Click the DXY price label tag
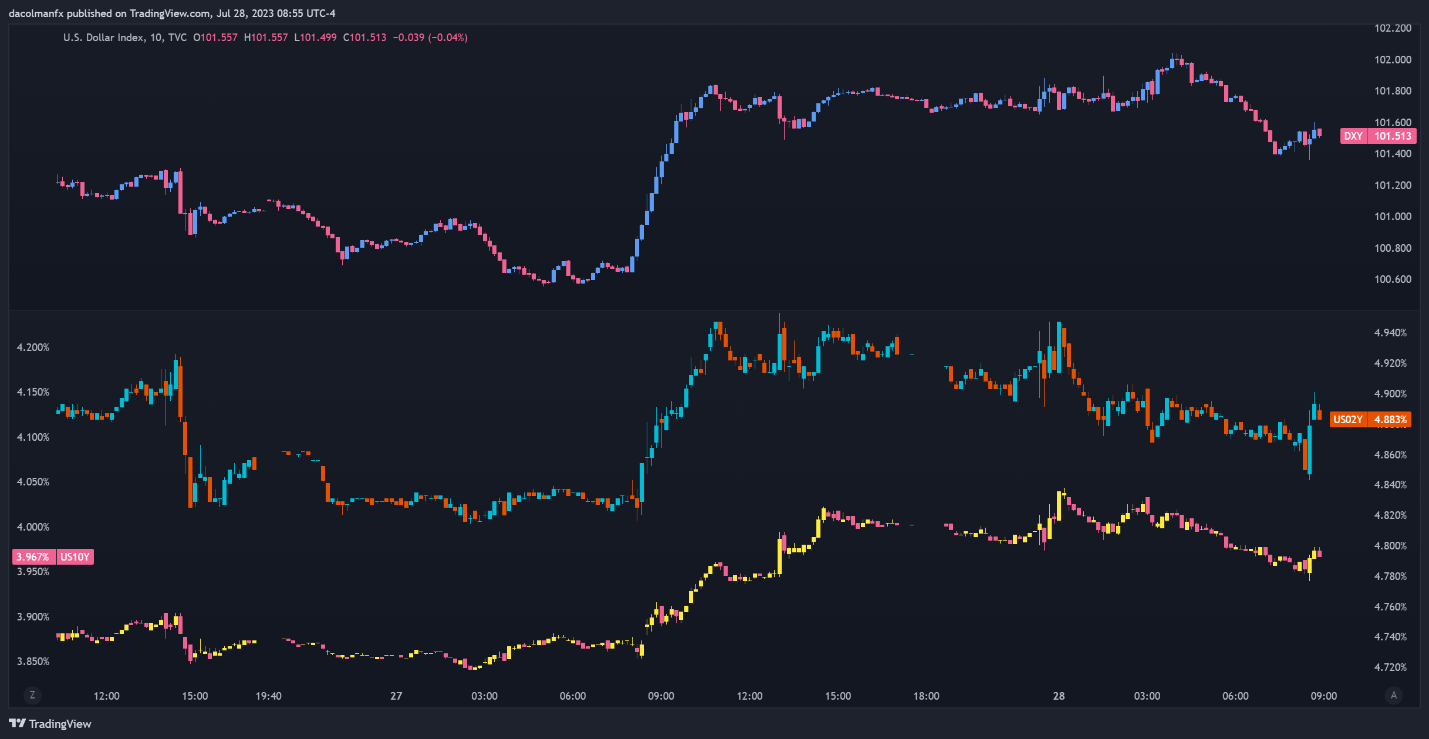This screenshot has height=739, width=1429. point(1352,136)
